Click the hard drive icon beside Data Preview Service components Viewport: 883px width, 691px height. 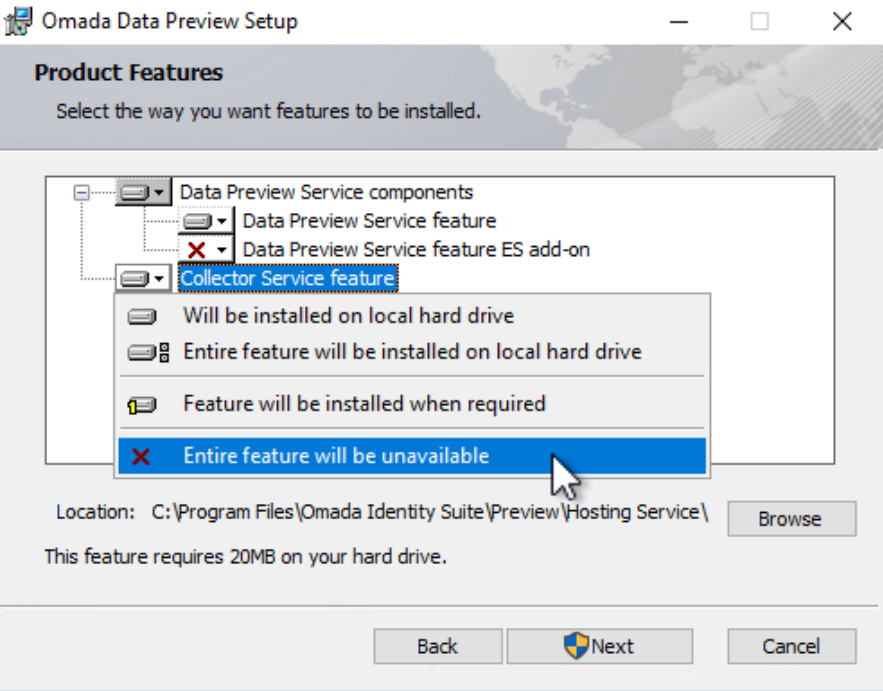coord(134,193)
